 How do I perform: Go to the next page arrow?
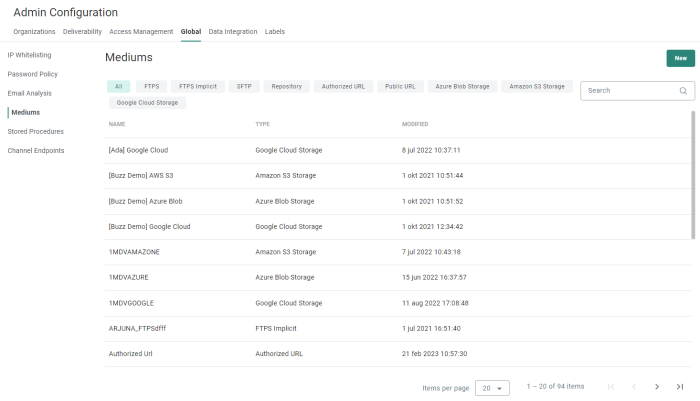tap(657, 387)
